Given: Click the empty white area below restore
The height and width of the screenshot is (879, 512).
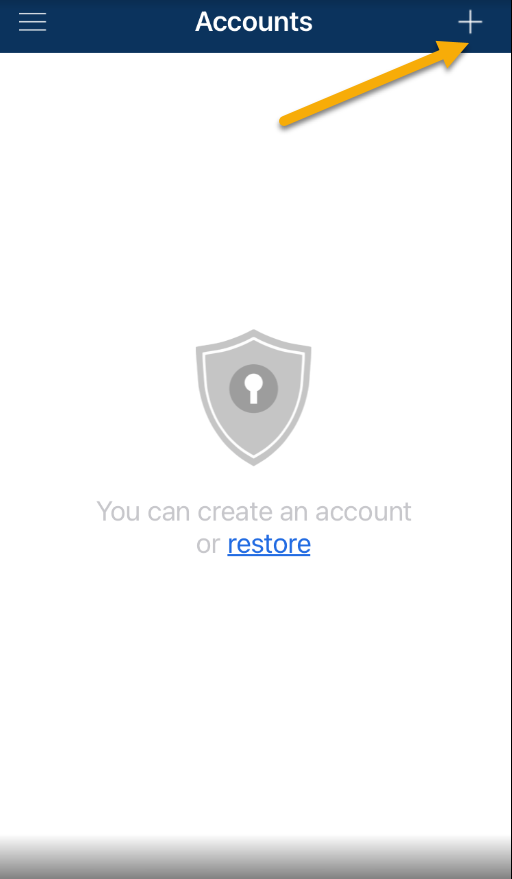Looking at the screenshot, I should (x=256, y=695).
